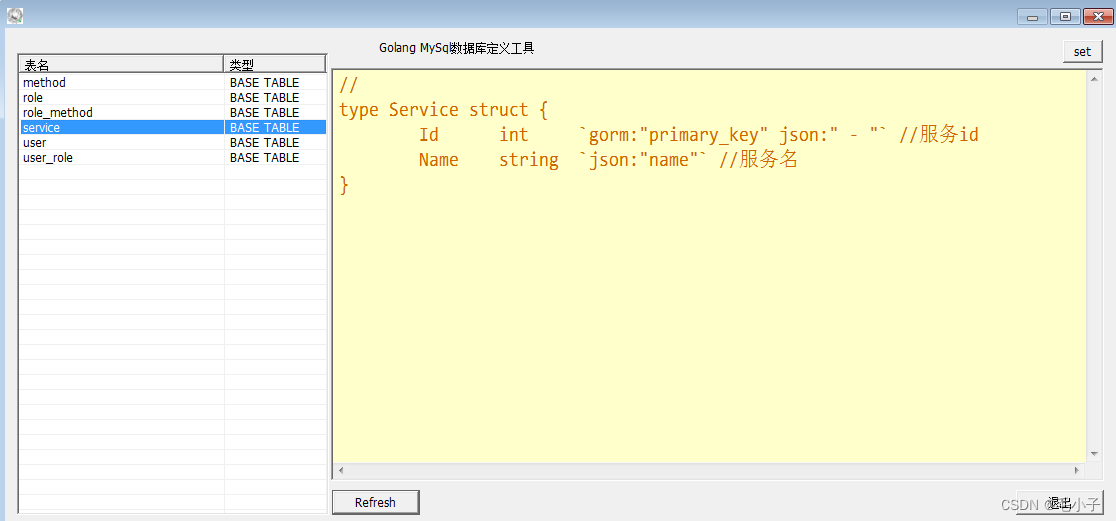Screen dimensions: 1116x521
Task: Click scroll down arrow in code pane
Action: (1094, 454)
